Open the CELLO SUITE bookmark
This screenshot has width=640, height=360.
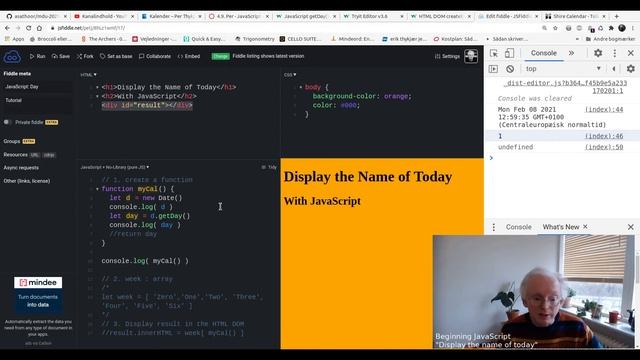300,39
